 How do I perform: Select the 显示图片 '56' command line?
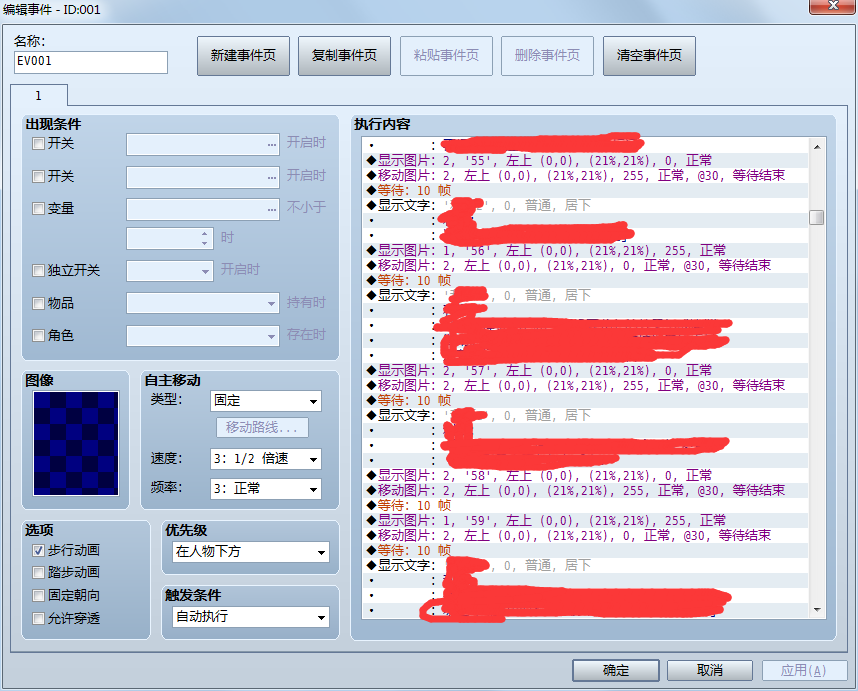(585, 251)
